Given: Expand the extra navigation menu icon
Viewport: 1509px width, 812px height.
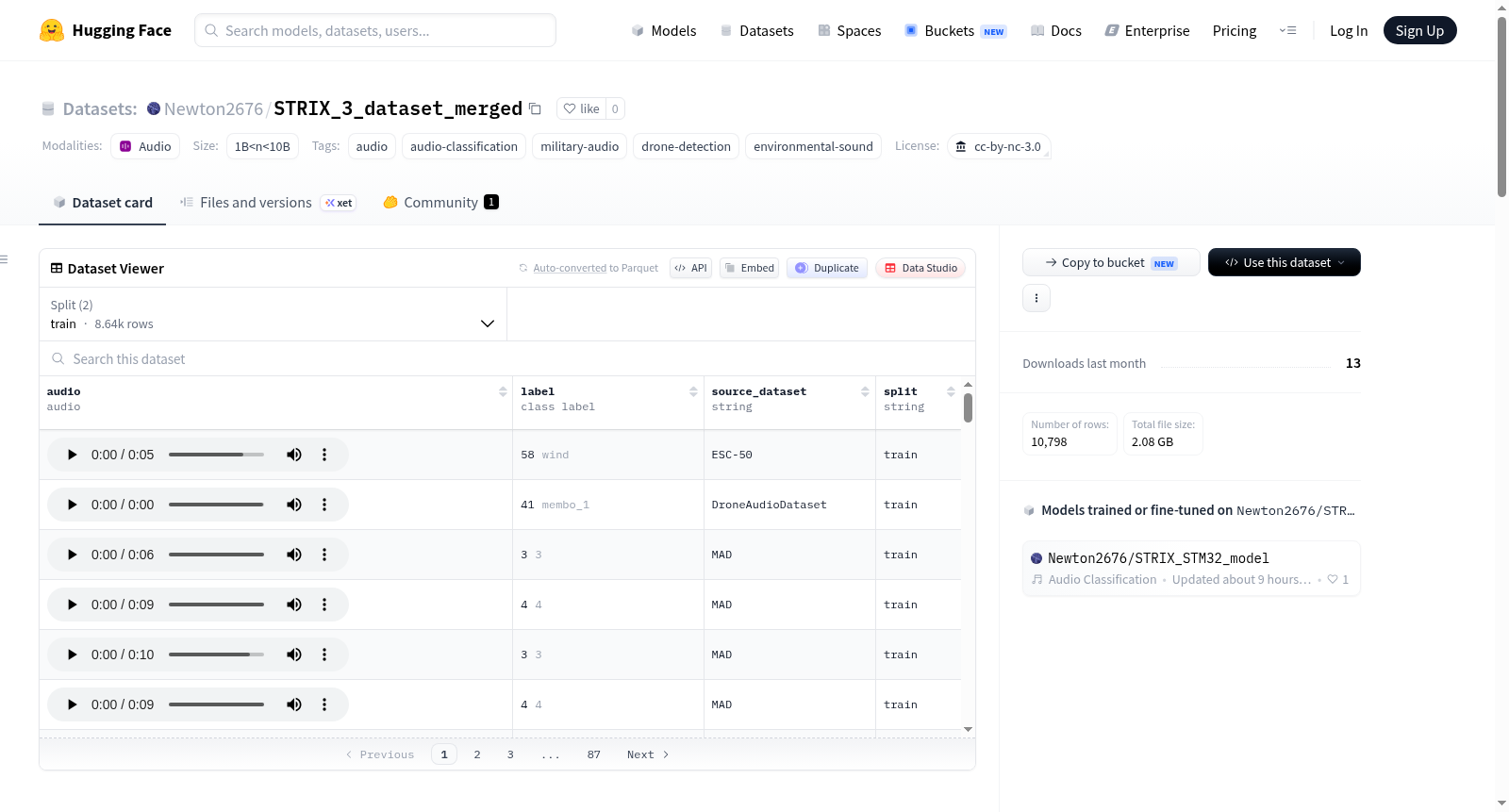Looking at the screenshot, I should tap(1287, 30).
